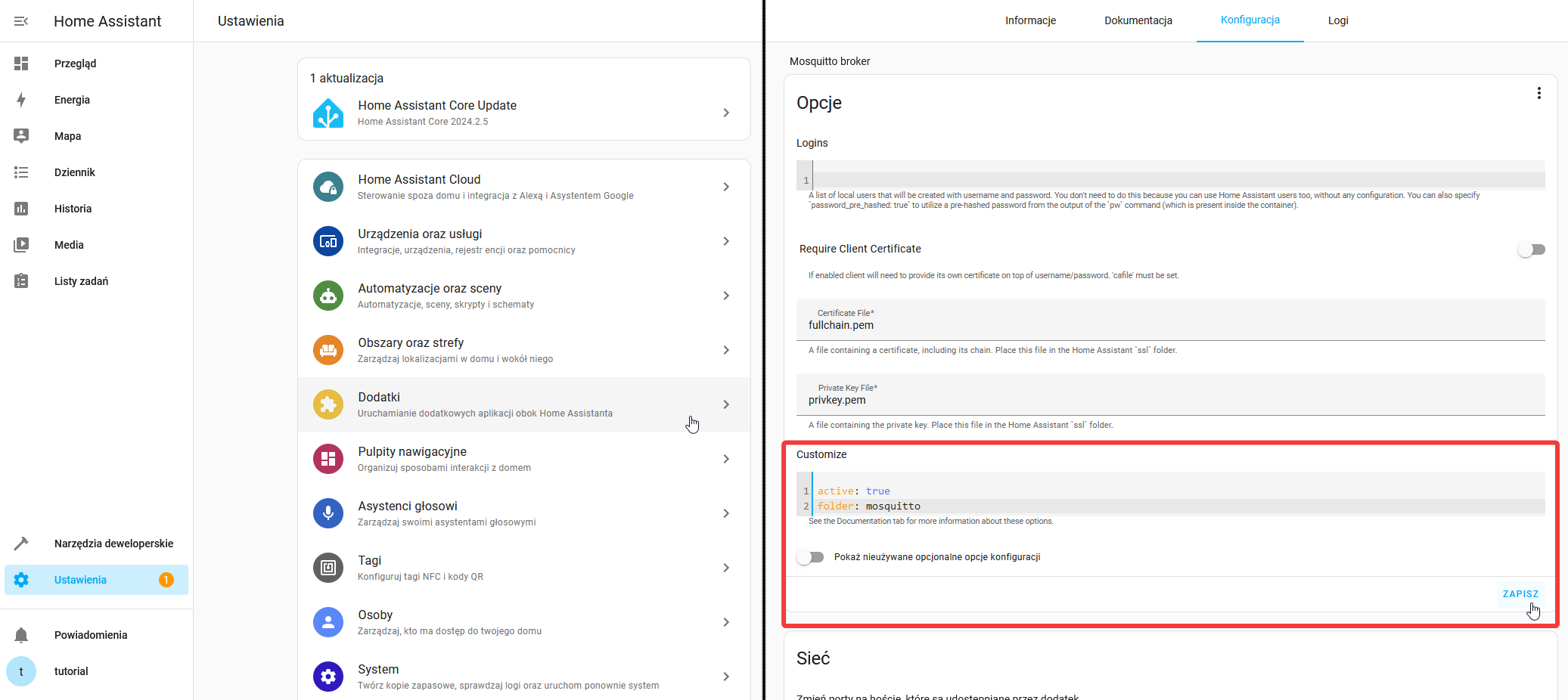Image resolution: width=1568 pixels, height=700 pixels.
Task: Edit the Private Key File field
Action: (1171, 395)
